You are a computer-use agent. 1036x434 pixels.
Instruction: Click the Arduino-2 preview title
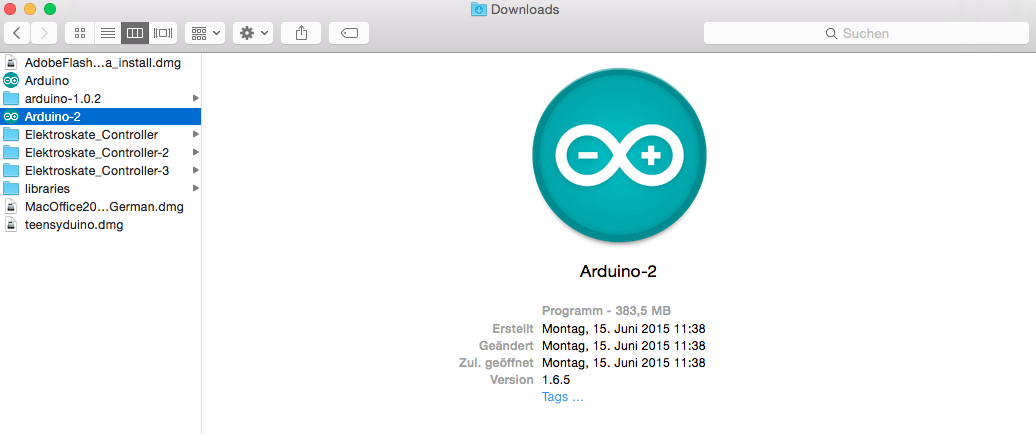coord(618,271)
